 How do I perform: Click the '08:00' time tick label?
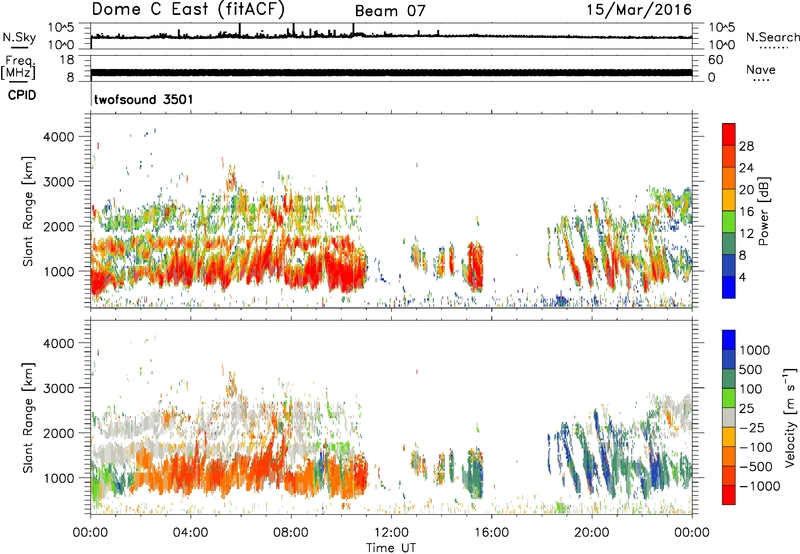(x=291, y=533)
